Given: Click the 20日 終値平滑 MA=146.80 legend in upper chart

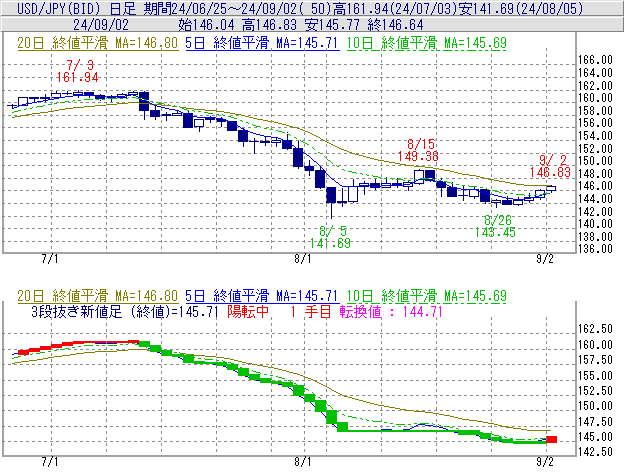Looking at the screenshot, I should 98,43.
